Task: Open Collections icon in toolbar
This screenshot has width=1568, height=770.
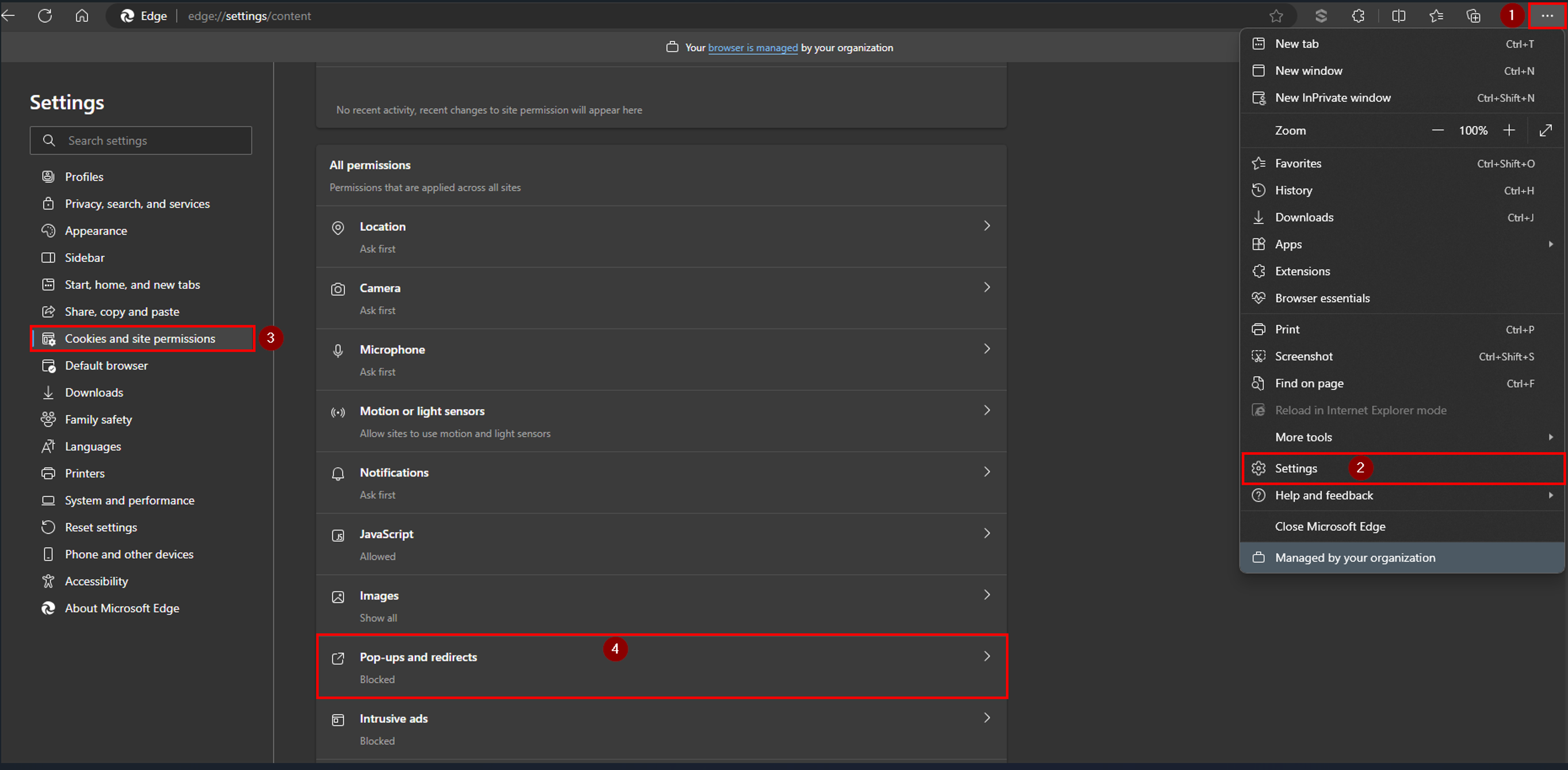Action: pyautogui.click(x=1473, y=16)
